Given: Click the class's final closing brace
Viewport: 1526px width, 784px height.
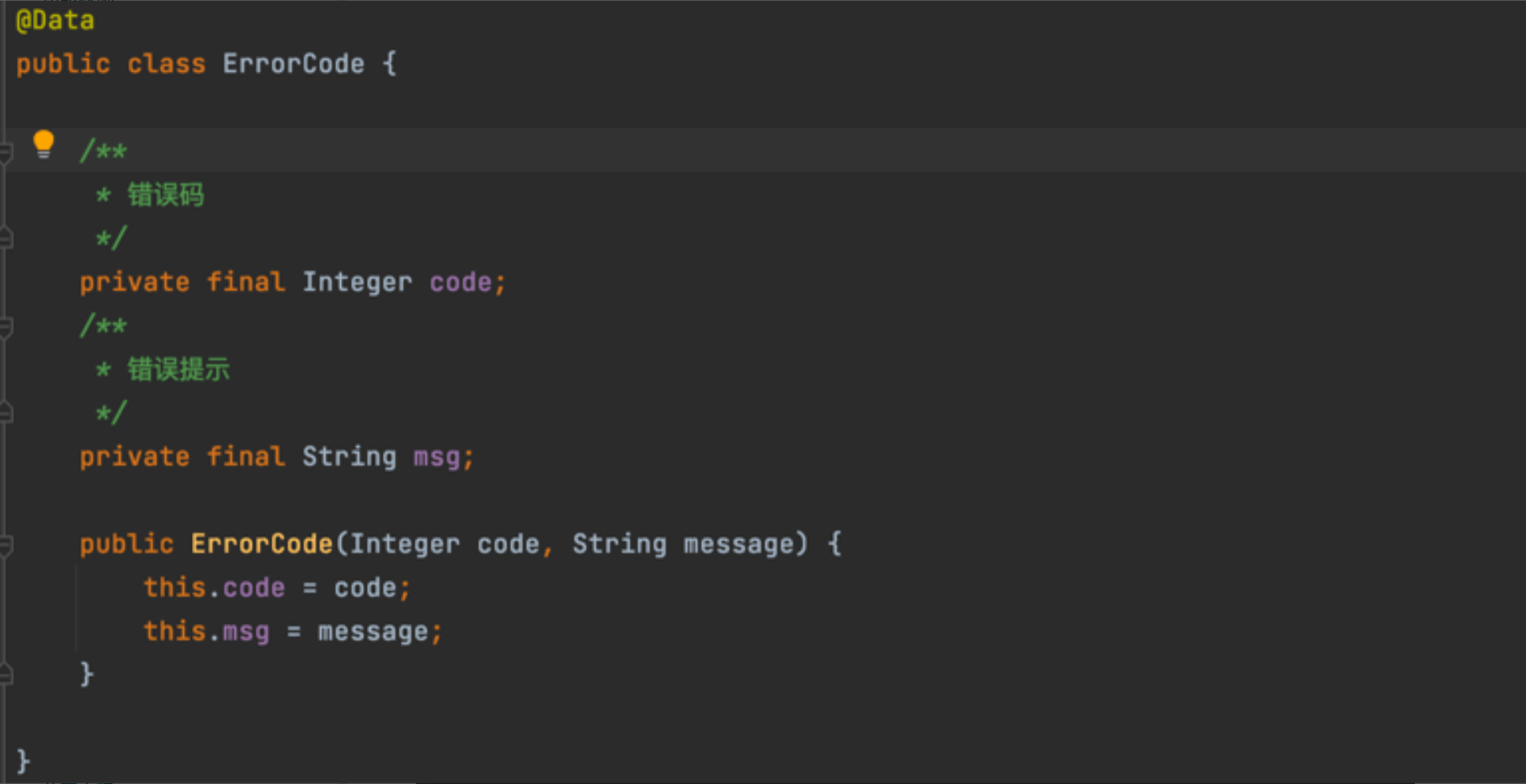Looking at the screenshot, I should pos(23,761).
